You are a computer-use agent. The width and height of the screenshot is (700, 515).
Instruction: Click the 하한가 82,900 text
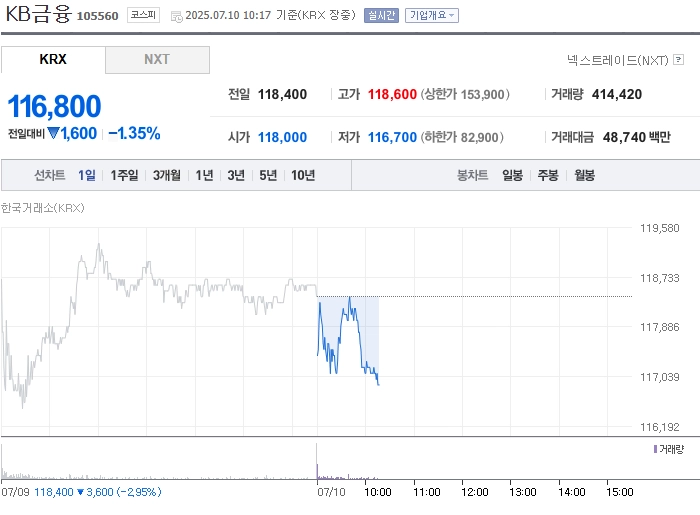click(x=462, y=137)
